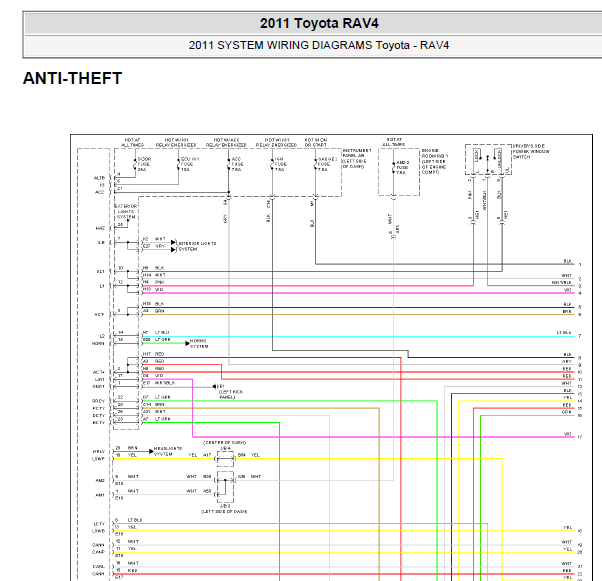Click the CANP pin label
Screen dimensions: 602x581
(98, 552)
